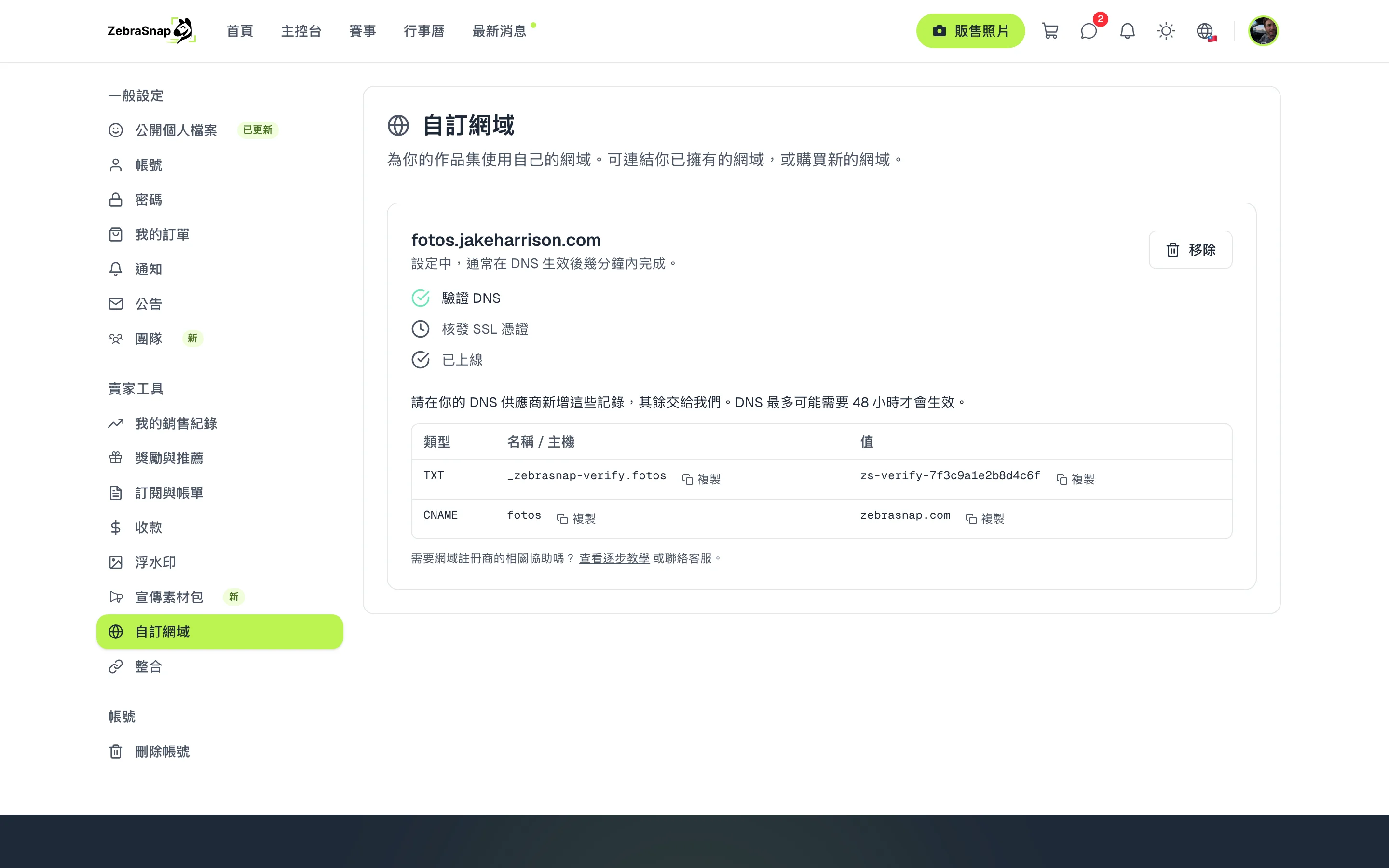The height and width of the screenshot is (868, 1389).
Task: Open 帳號 settings in sidebar
Action: pyautogui.click(x=220, y=165)
